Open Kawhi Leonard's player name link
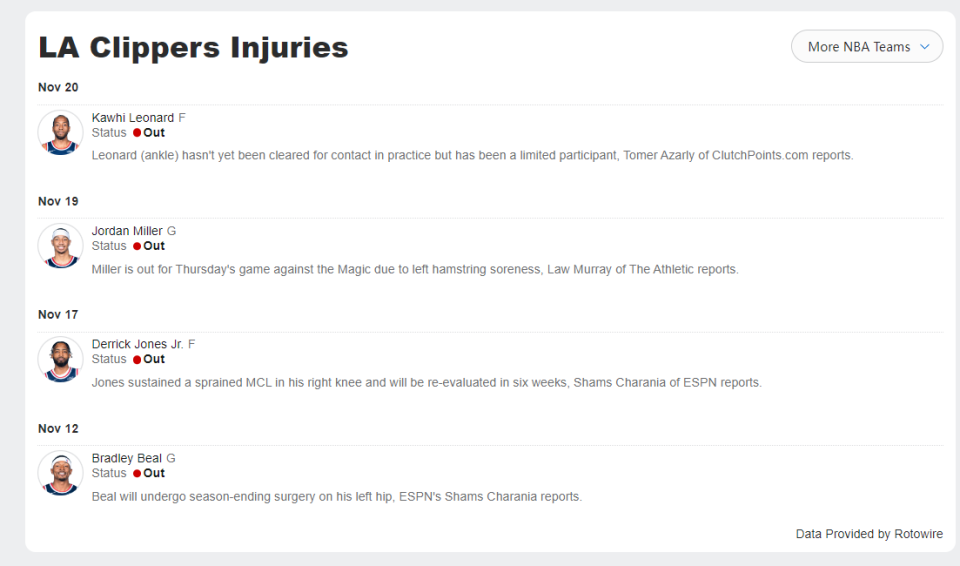960x566 pixels. coord(133,118)
